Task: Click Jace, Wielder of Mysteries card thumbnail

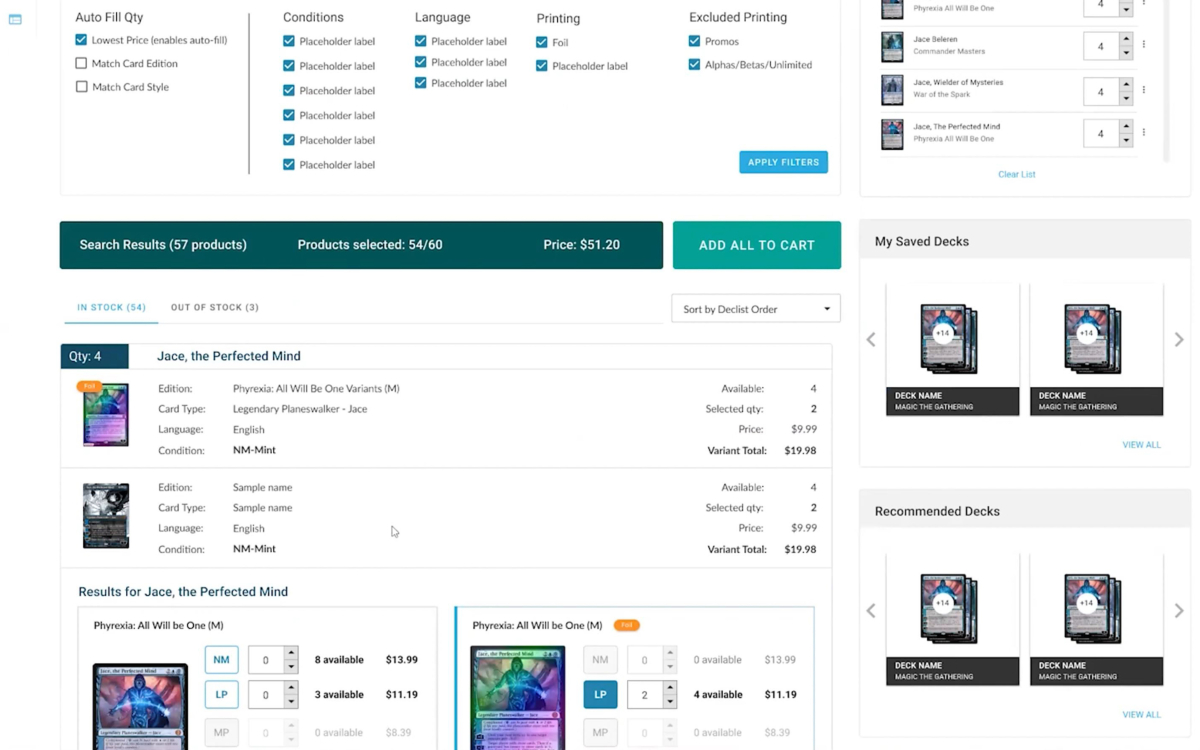Action: (x=892, y=90)
